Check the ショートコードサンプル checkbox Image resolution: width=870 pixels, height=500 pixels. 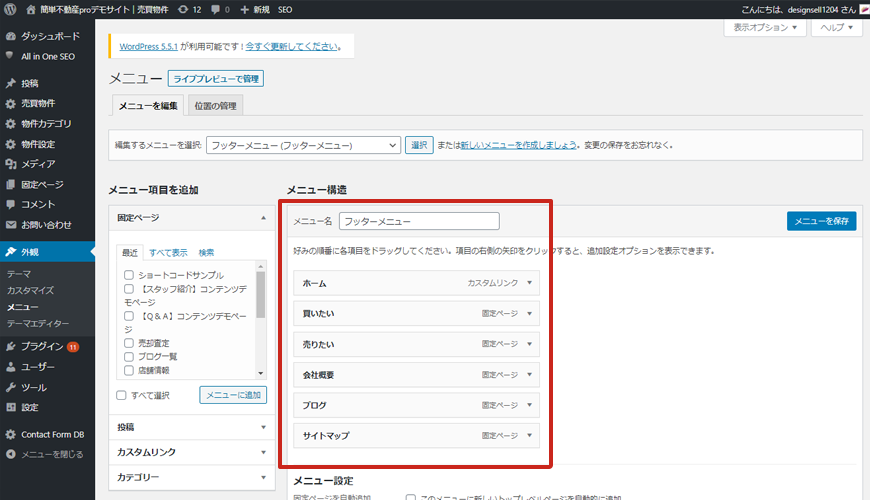coord(129,275)
